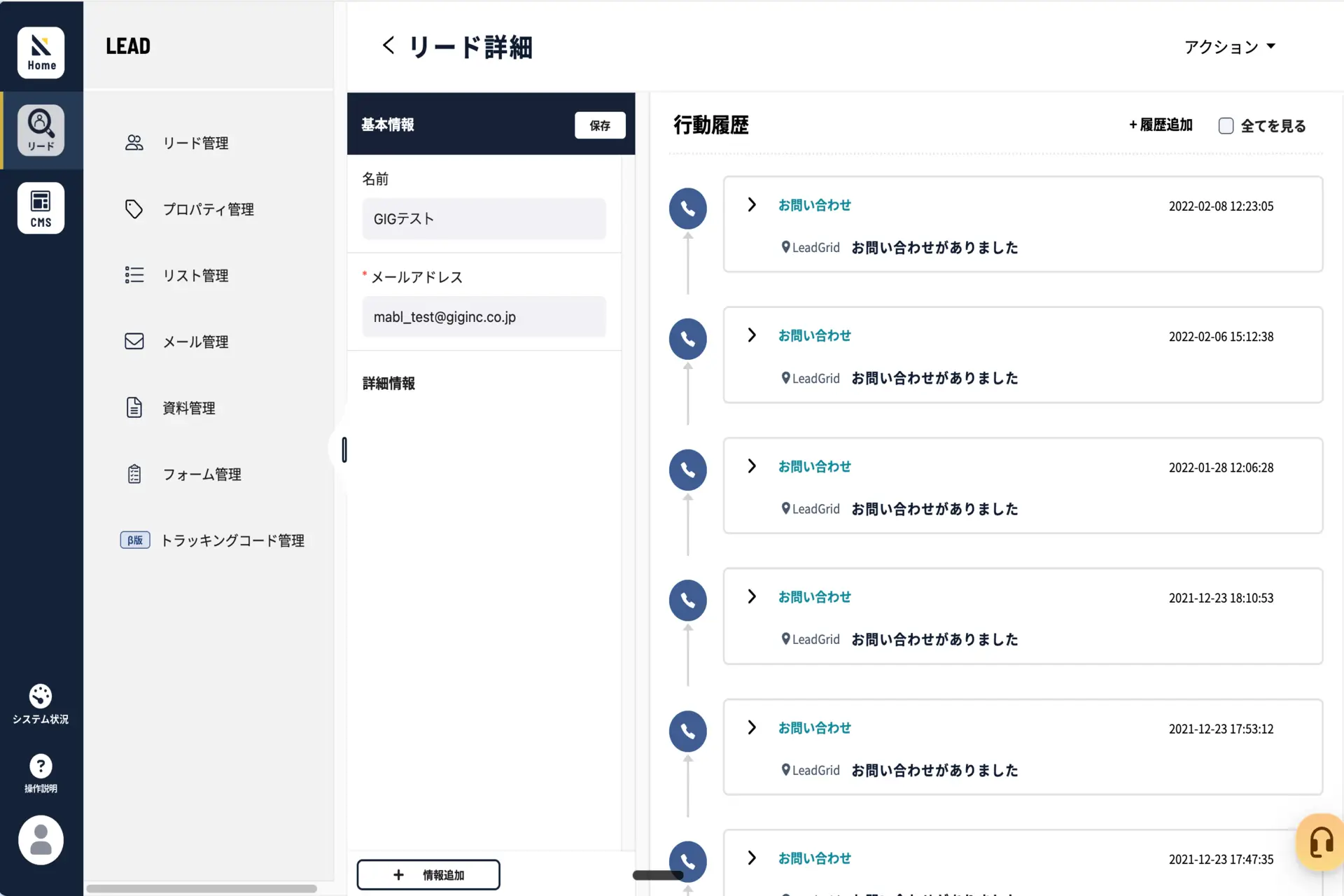Go back using the arrow beside リード詳細

388,45
